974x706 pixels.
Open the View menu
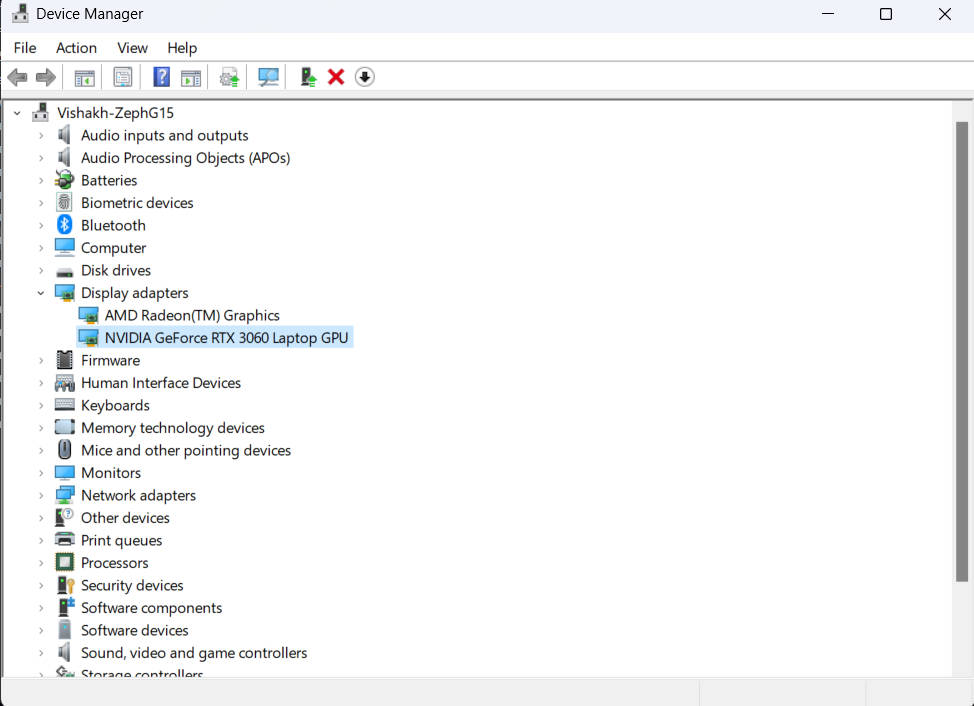pyautogui.click(x=132, y=47)
